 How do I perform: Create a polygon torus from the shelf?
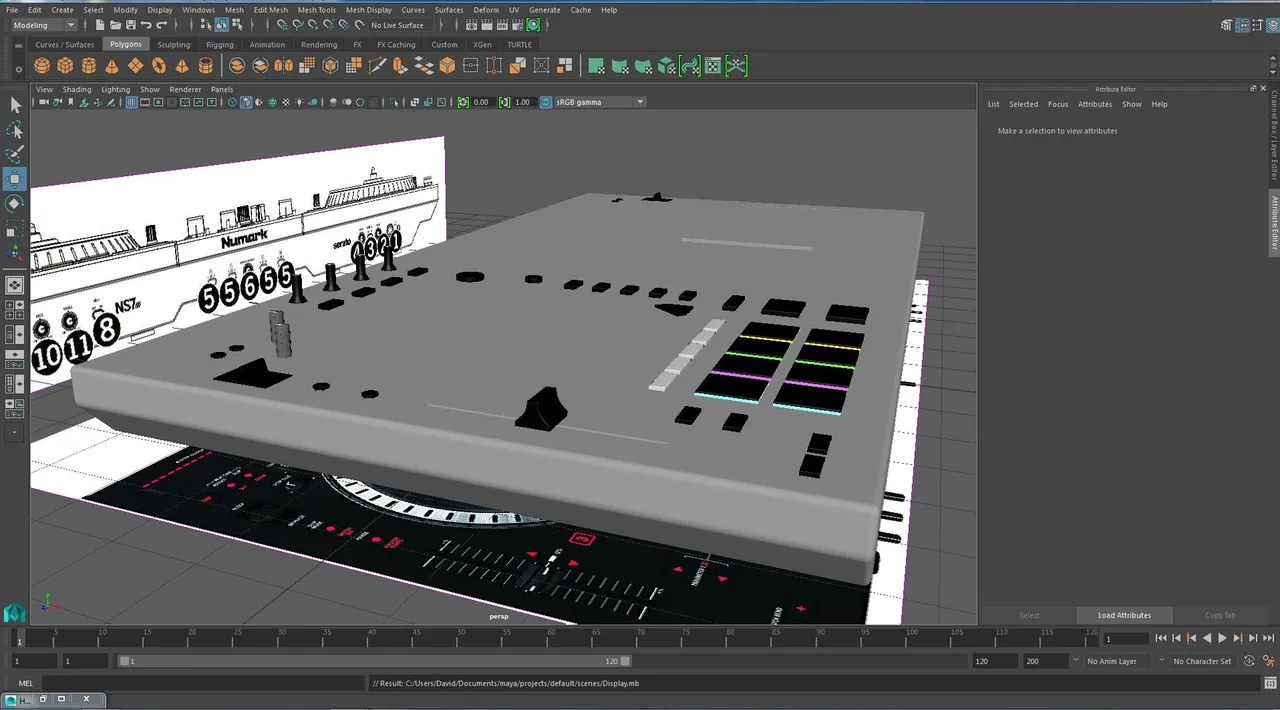click(x=159, y=66)
